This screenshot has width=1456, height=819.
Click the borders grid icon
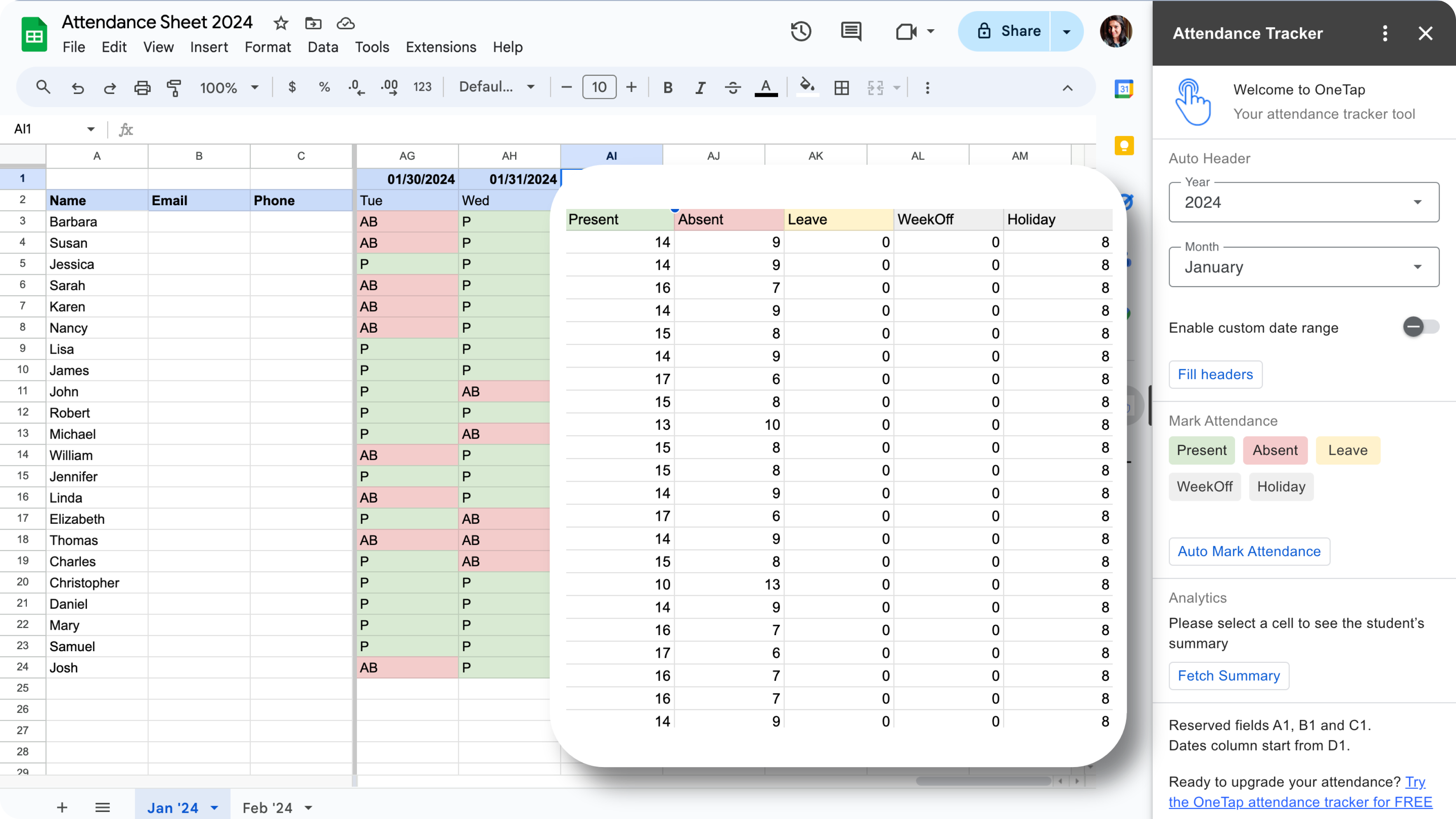click(x=841, y=88)
